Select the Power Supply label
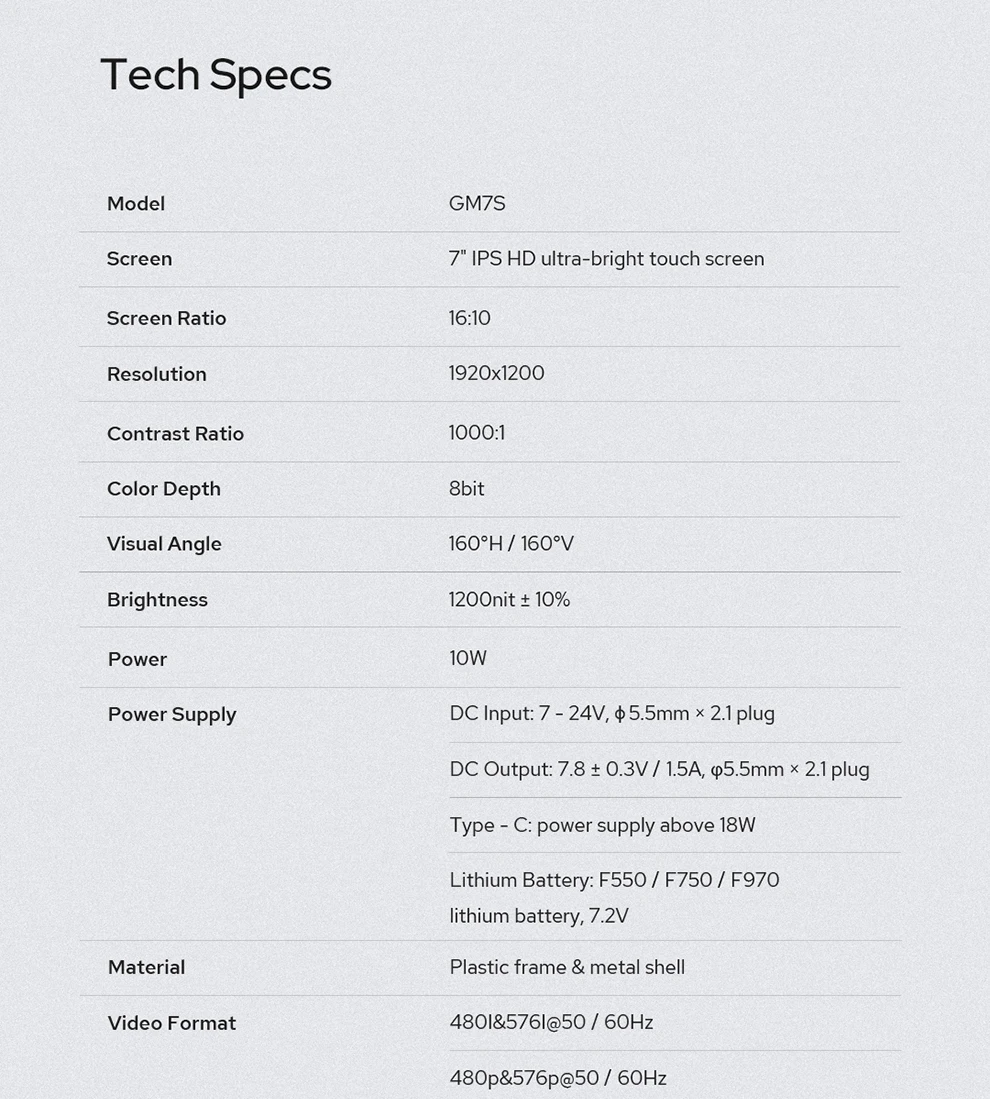 click(x=172, y=715)
